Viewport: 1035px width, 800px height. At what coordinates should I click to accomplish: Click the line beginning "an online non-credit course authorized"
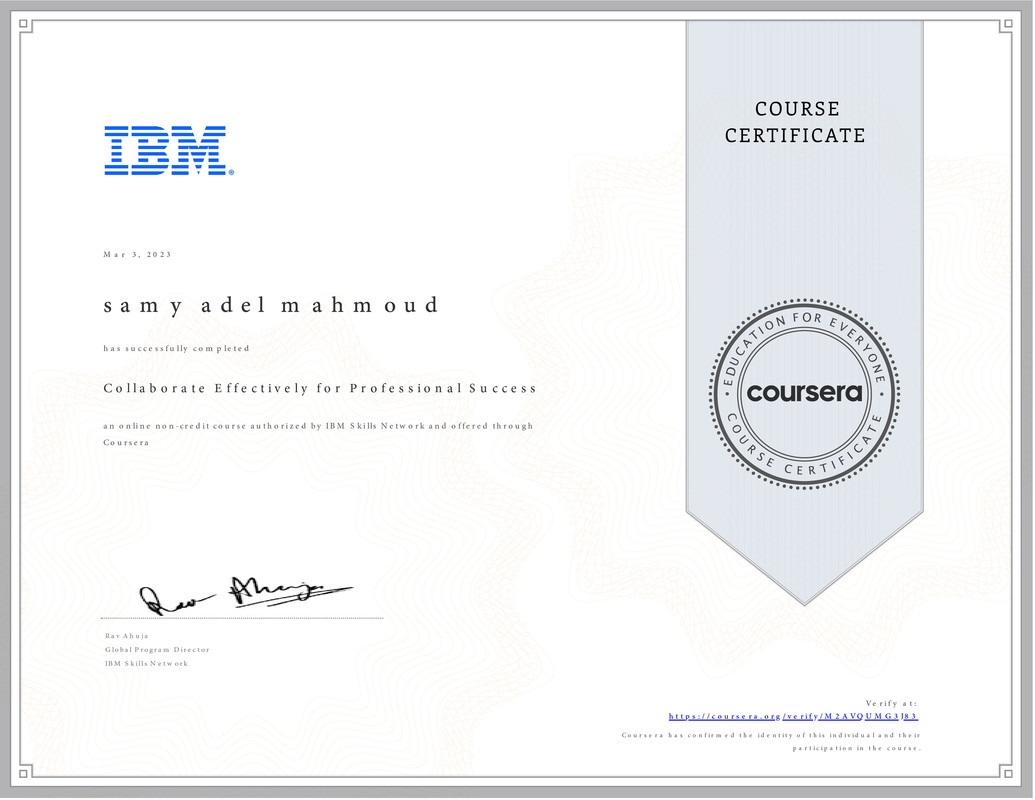tap(318, 434)
